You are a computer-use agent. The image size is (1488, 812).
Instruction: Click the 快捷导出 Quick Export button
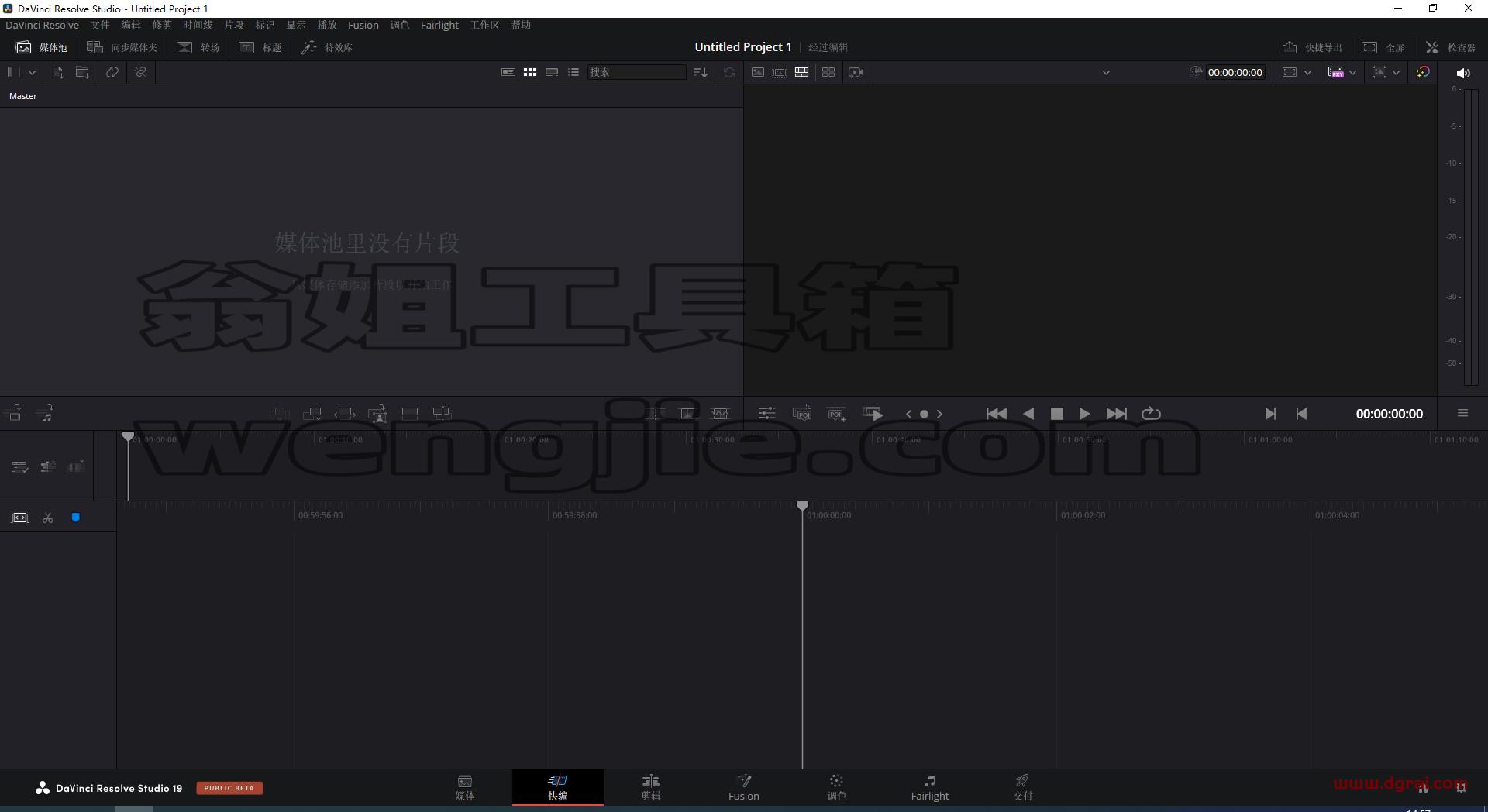(1312, 47)
